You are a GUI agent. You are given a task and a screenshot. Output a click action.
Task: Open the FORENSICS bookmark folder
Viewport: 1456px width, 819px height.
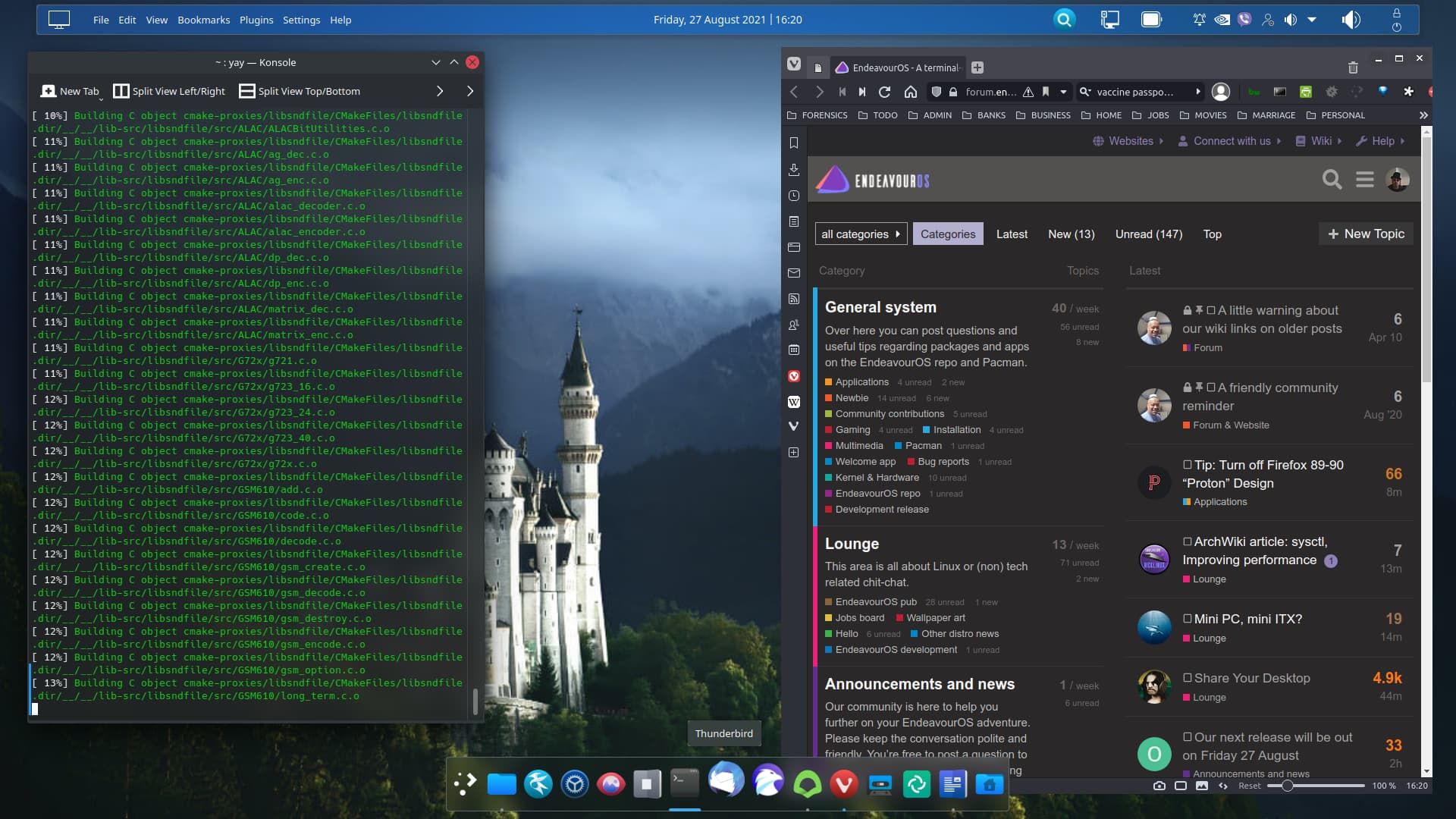(x=817, y=115)
